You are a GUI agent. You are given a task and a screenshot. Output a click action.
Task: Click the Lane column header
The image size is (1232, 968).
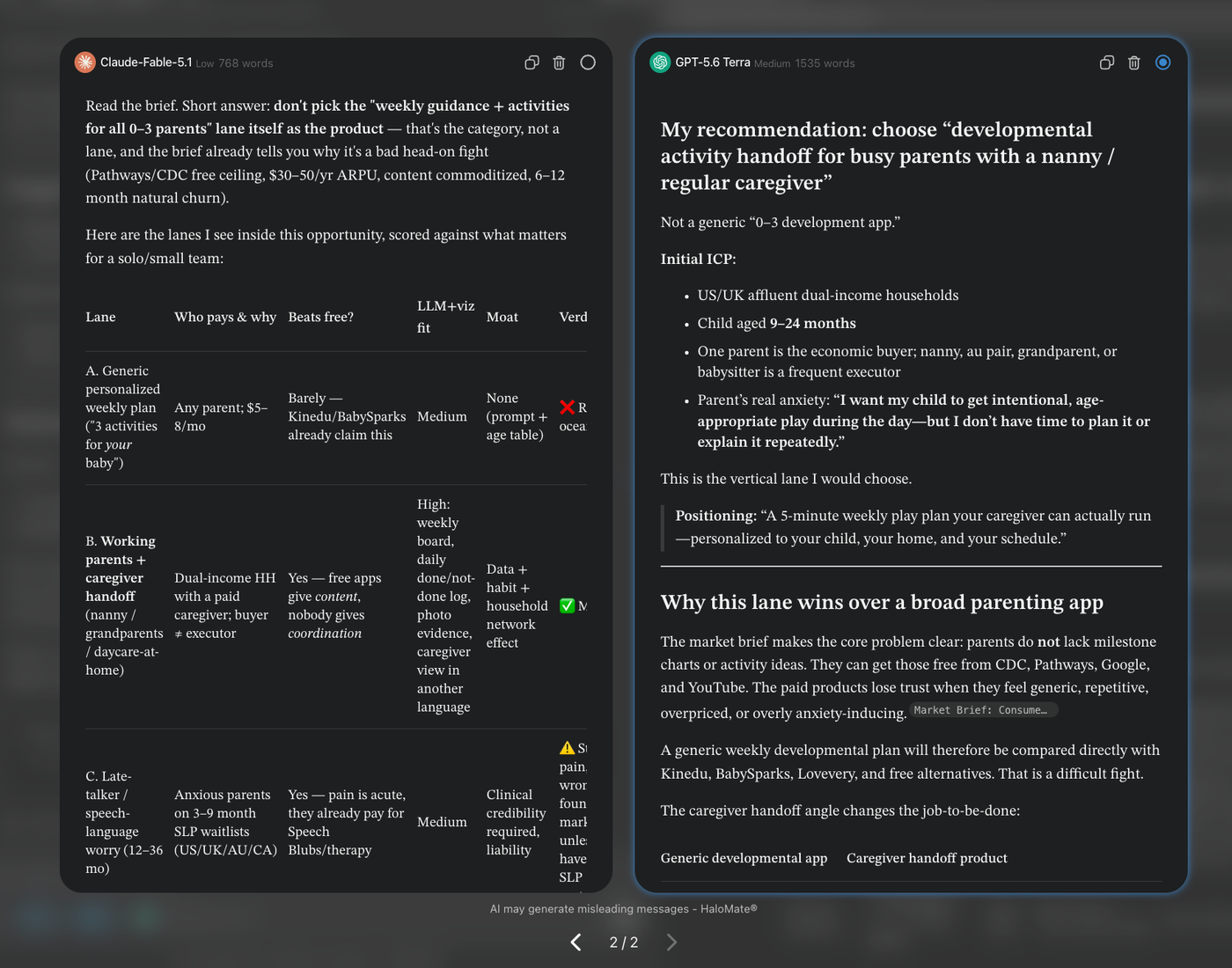100,317
